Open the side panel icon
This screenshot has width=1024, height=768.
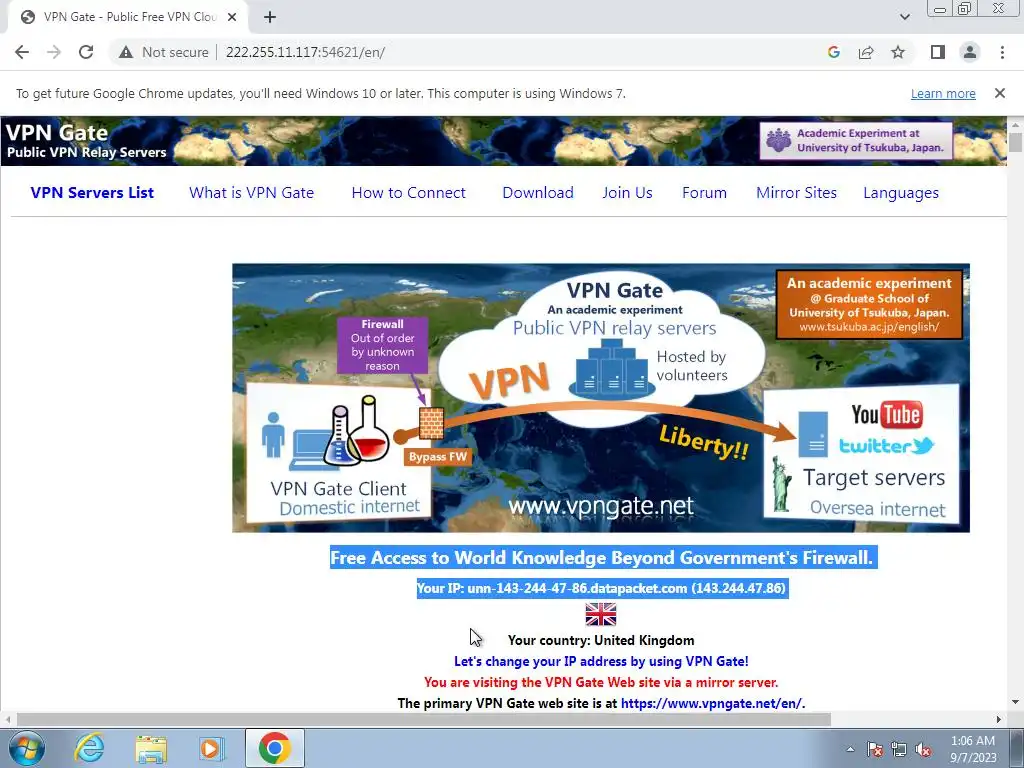938,52
